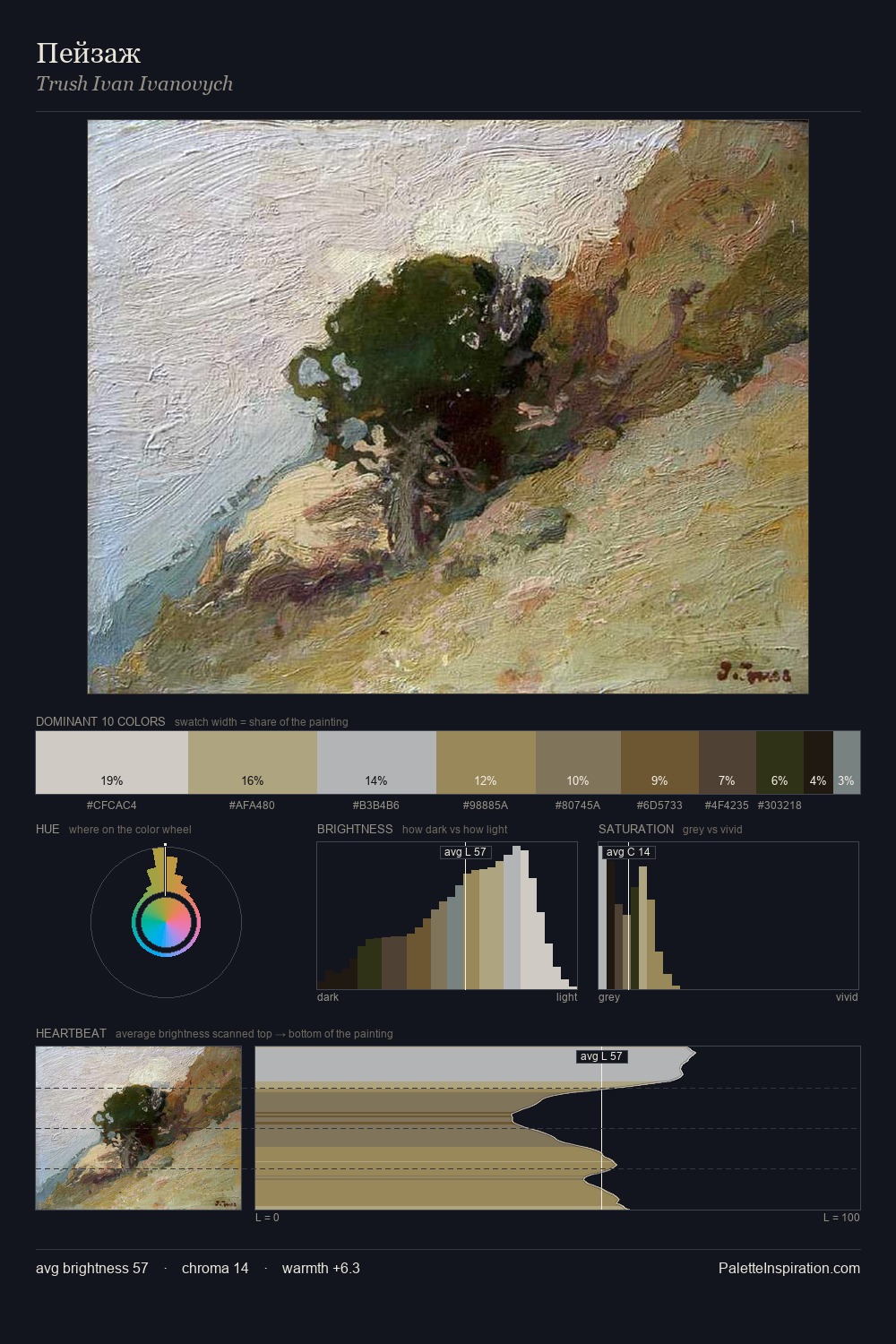Click the 'avg L 57' label in Brightness histogram
This screenshot has width=896, height=1344.
(x=466, y=852)
